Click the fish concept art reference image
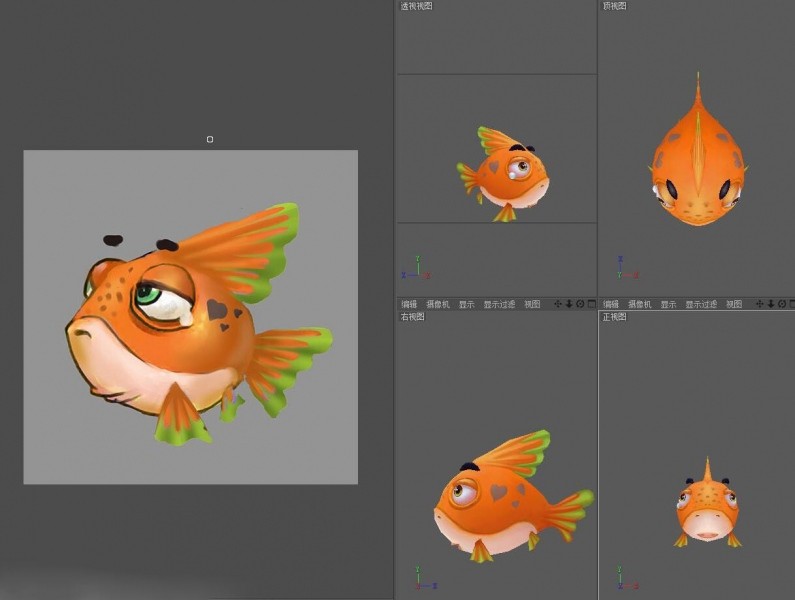Screen dimensions: 795x600 click(x=190, y=316)
